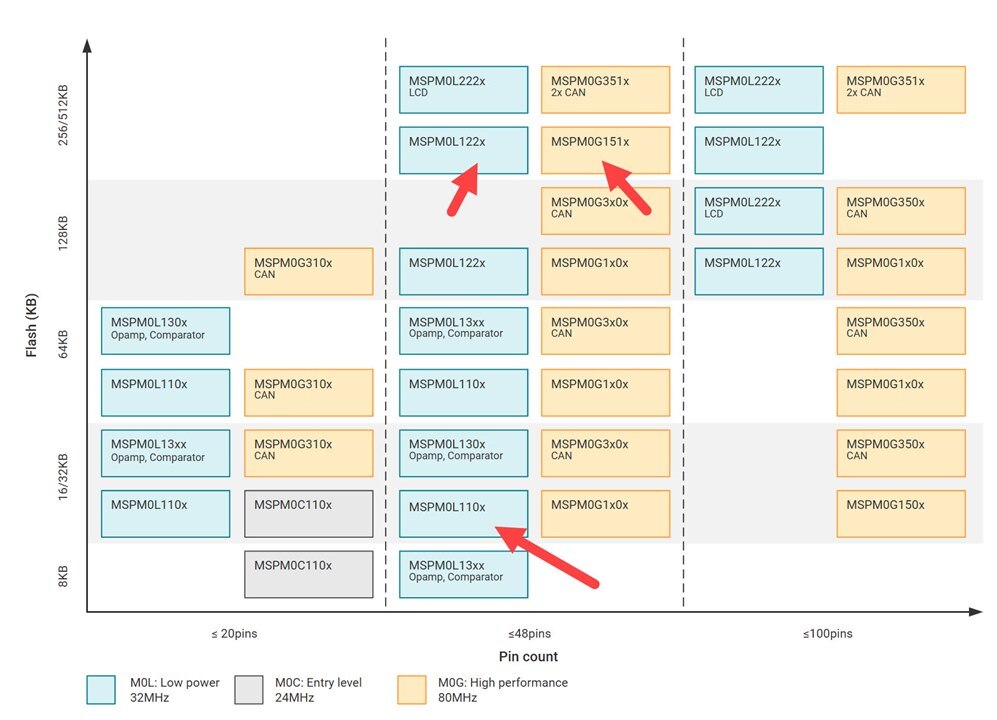Image resolution: width=997 pixels, height=720 pixels.
Task: Select MSPM0L13xx in 64KB band under ≤48pins
Action: coord(464,331)
